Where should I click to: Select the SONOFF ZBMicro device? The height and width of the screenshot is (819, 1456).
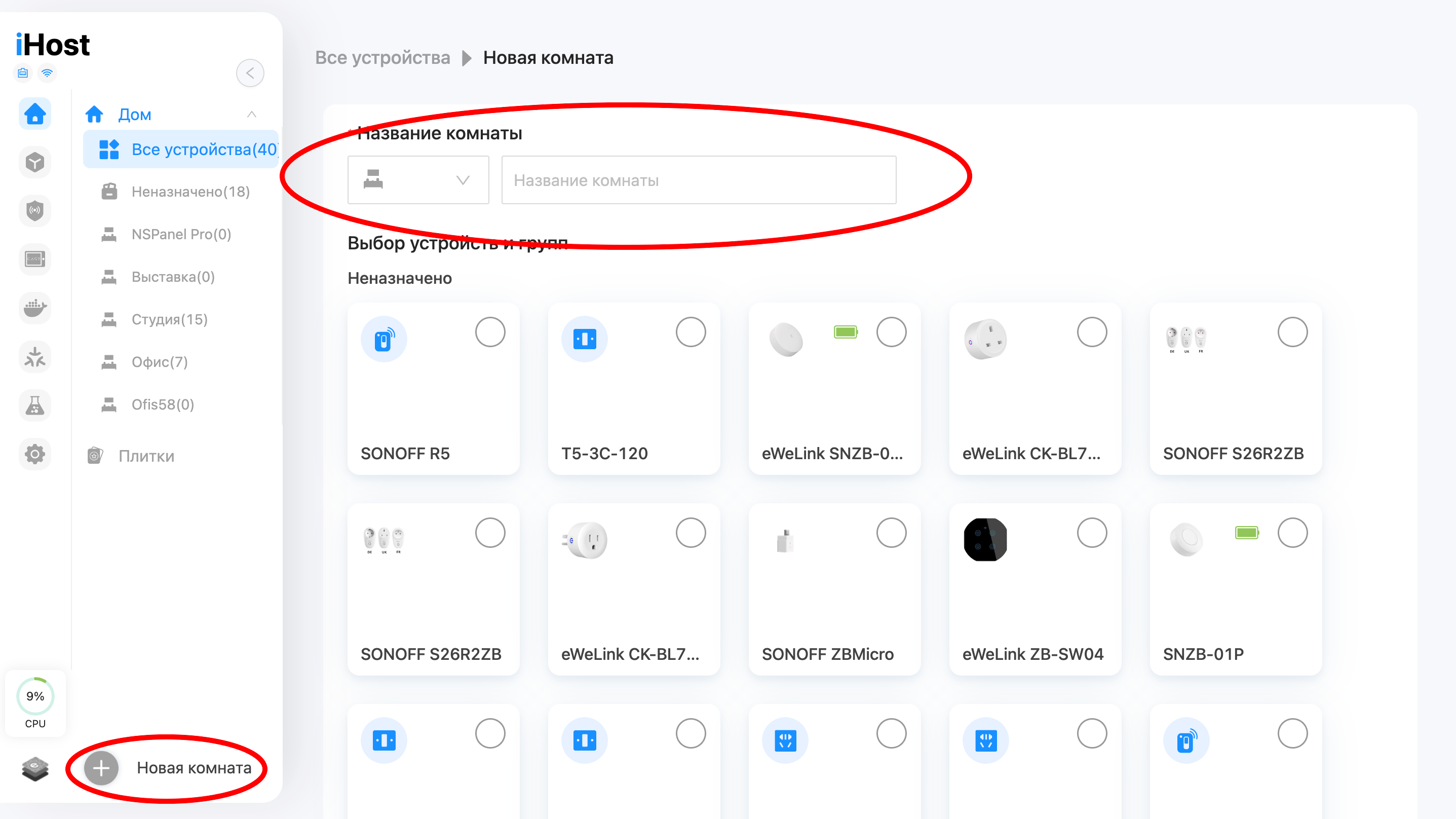point(891,533)
